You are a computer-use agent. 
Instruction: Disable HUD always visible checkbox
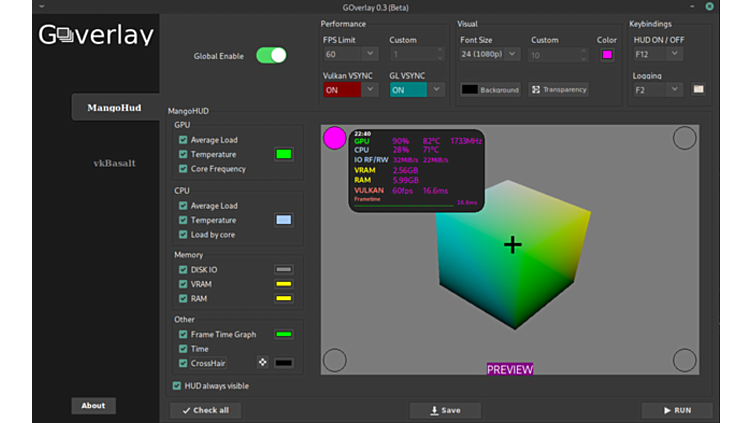pos(177,386)
